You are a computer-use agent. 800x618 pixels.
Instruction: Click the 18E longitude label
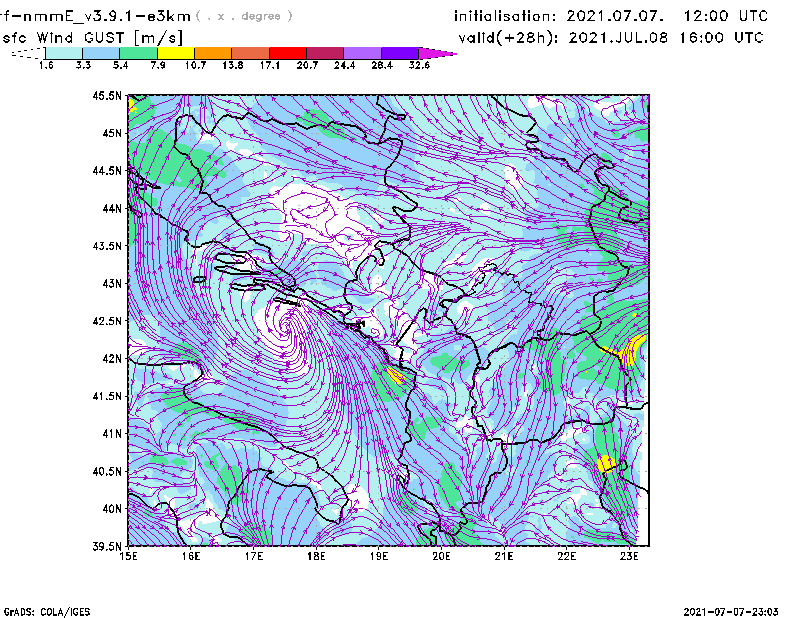316,556
